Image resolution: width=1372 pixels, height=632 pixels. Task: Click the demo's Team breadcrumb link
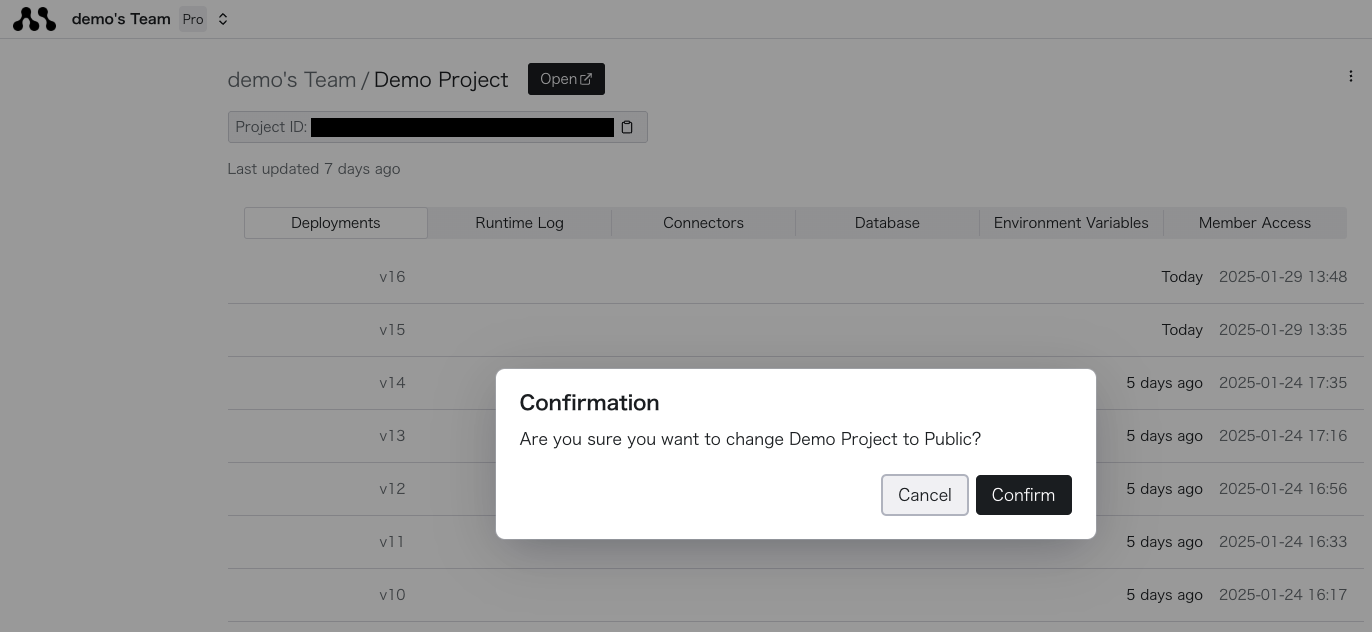(x=292, y=79)
